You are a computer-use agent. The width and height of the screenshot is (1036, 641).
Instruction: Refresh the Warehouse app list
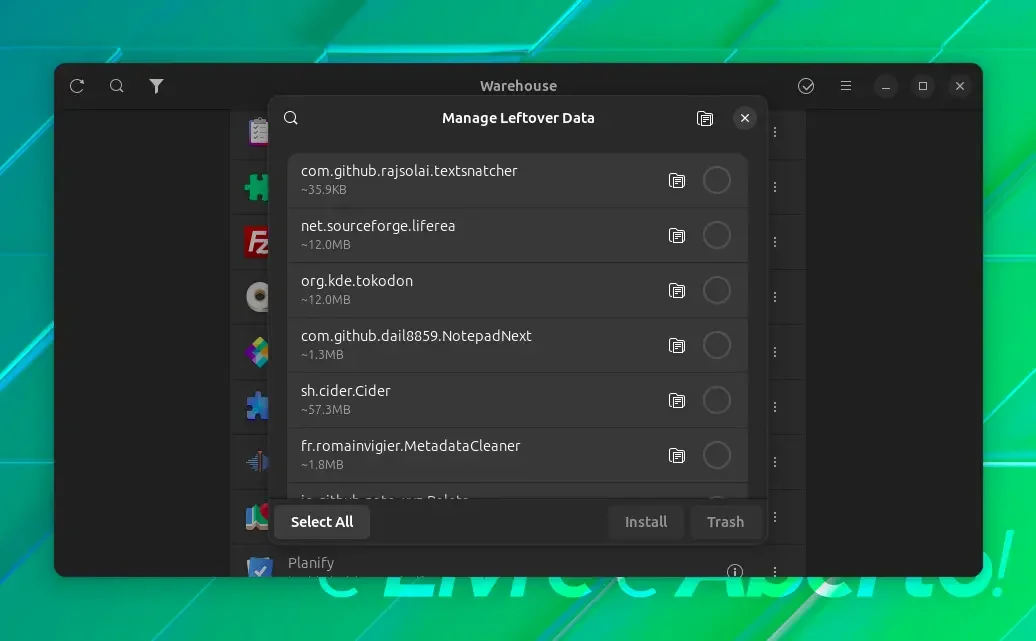pyautogui.click(x=77, y=86)
